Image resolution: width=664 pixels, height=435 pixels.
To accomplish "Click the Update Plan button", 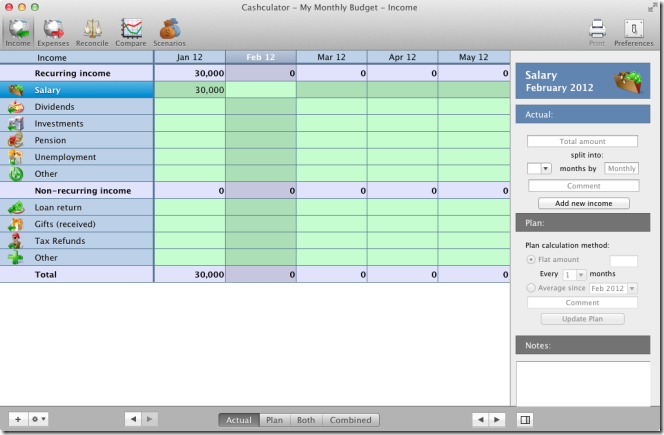I will click(582, 319).
